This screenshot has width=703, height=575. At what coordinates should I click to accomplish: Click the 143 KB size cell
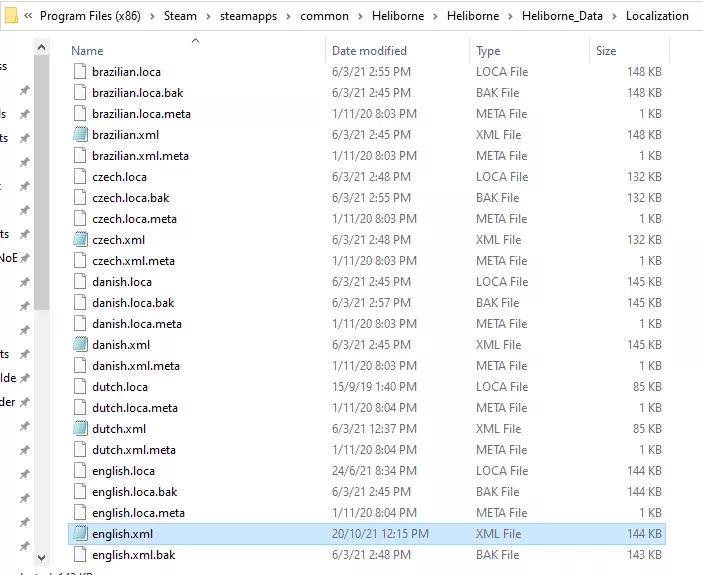(644, 555)
